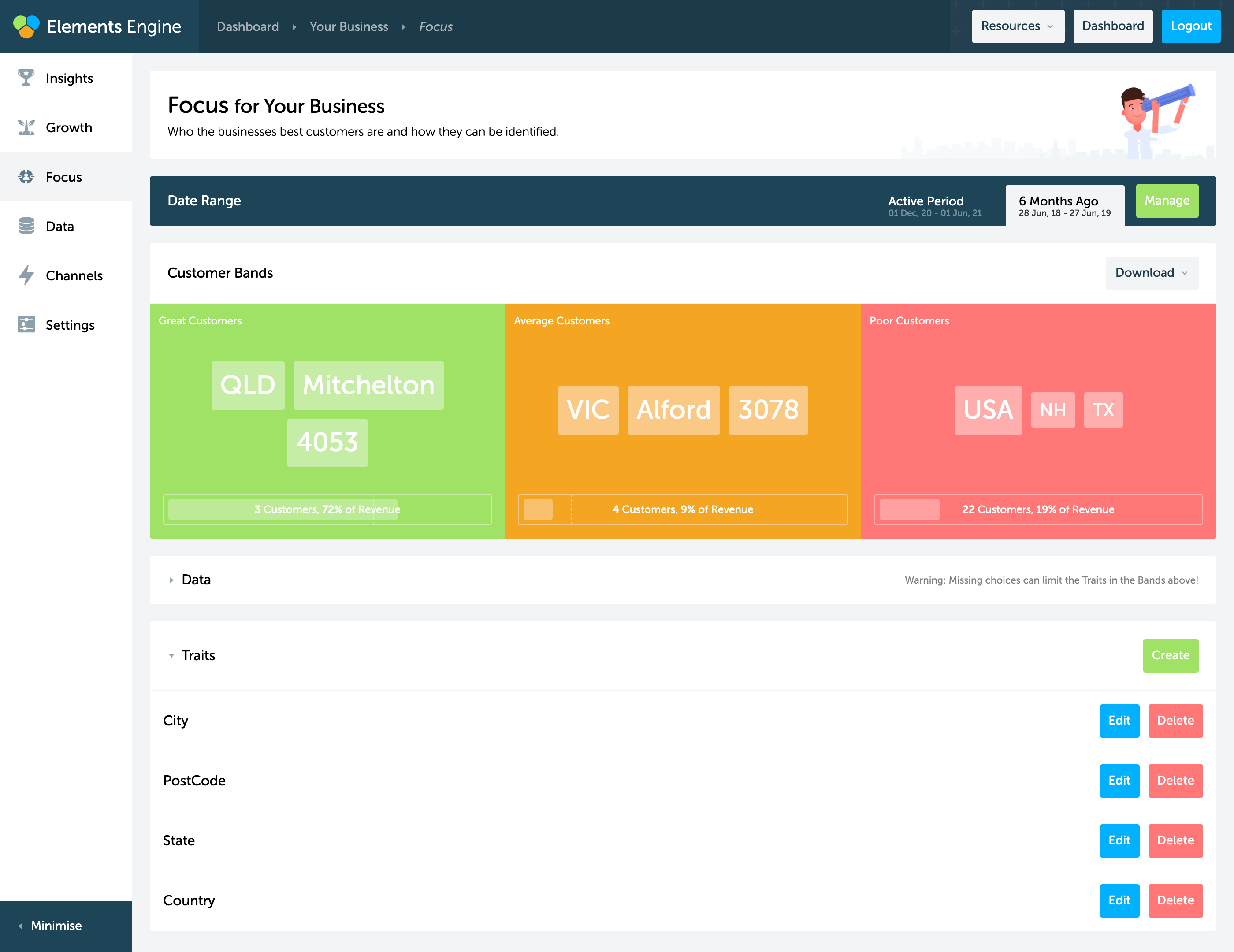Click the green Manage button
Image resolution: width=1234 pixels, height=952 pixels.
1166,201
